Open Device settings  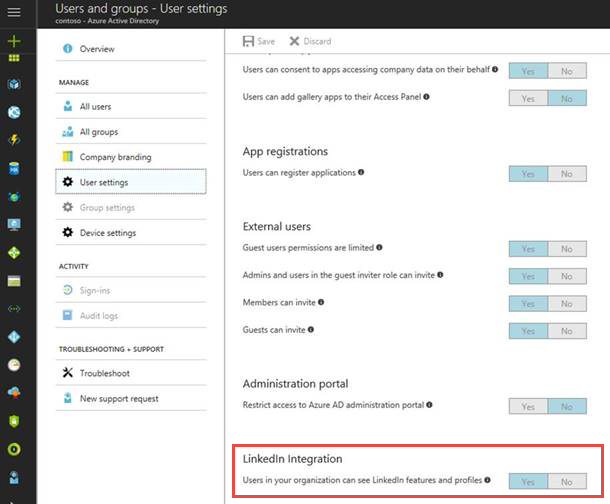[x=131, y=233]
